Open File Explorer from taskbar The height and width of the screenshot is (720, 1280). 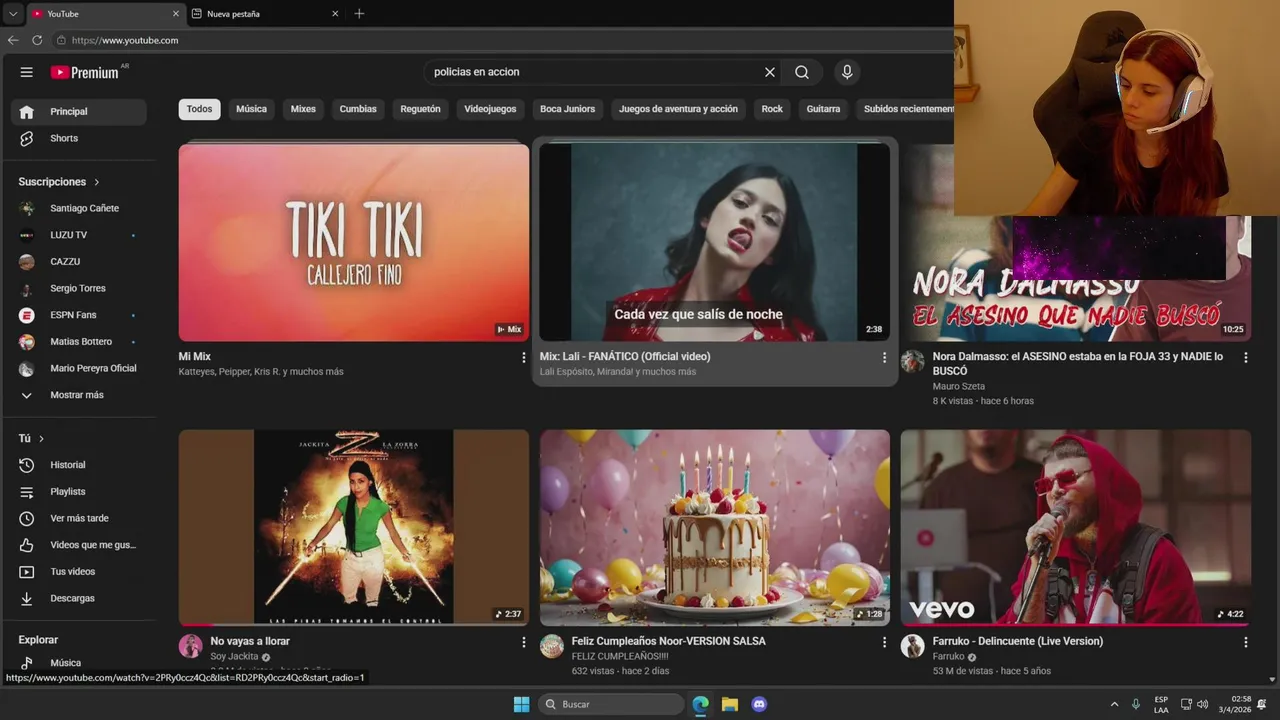click(730, 704)
